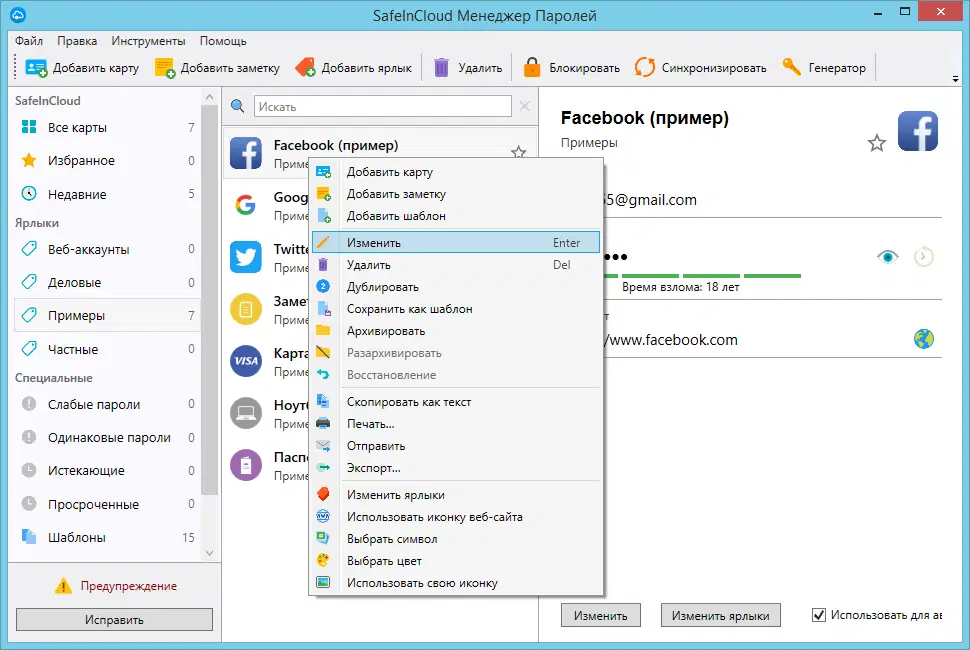Image resolution: width=970 pixels, height=650 pixels.
Task: Click the sidebar scrollbar up arrow
Action: click(x=210, y=97)
